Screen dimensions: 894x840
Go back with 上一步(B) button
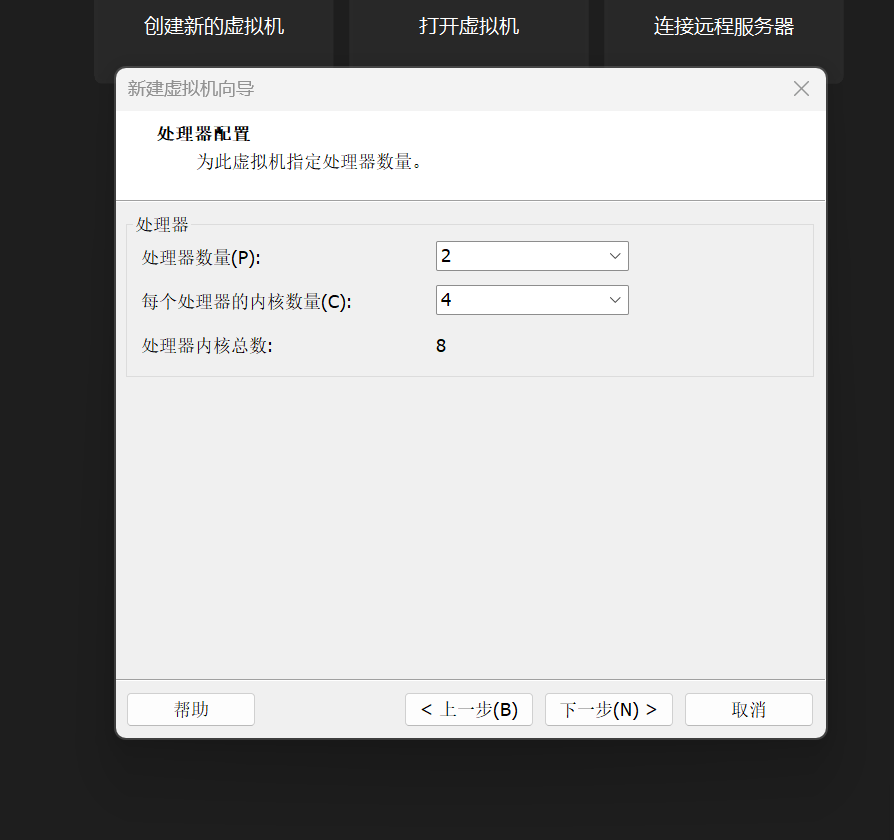pyautogui.click(x=469, y=709)
